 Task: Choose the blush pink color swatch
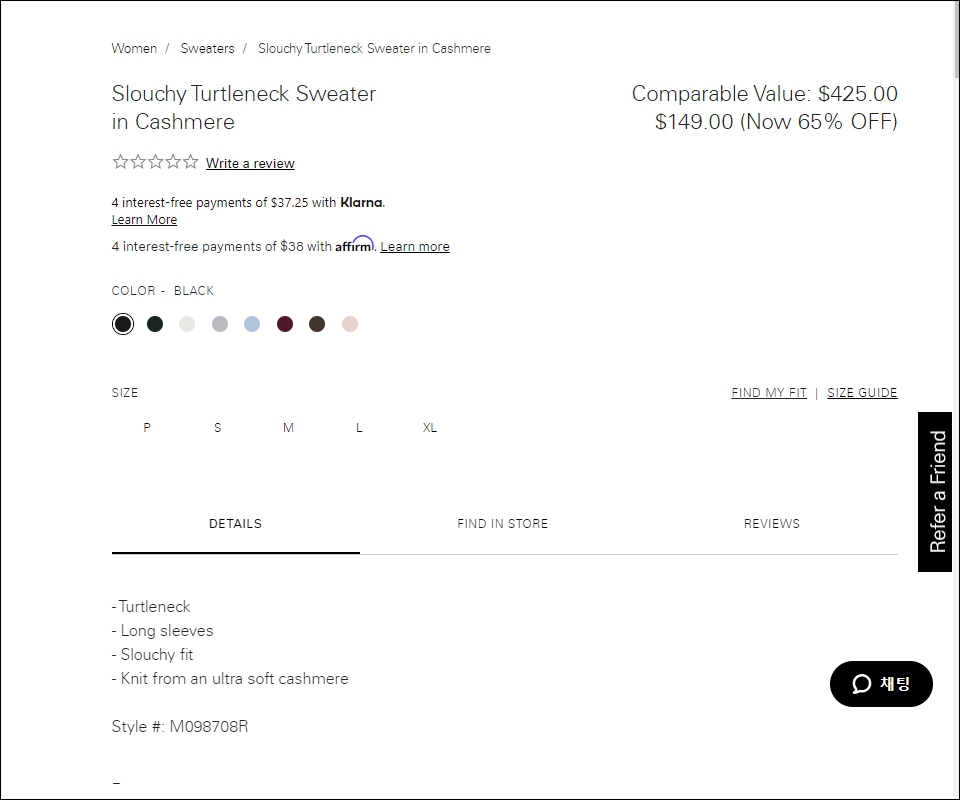point(350,324)
